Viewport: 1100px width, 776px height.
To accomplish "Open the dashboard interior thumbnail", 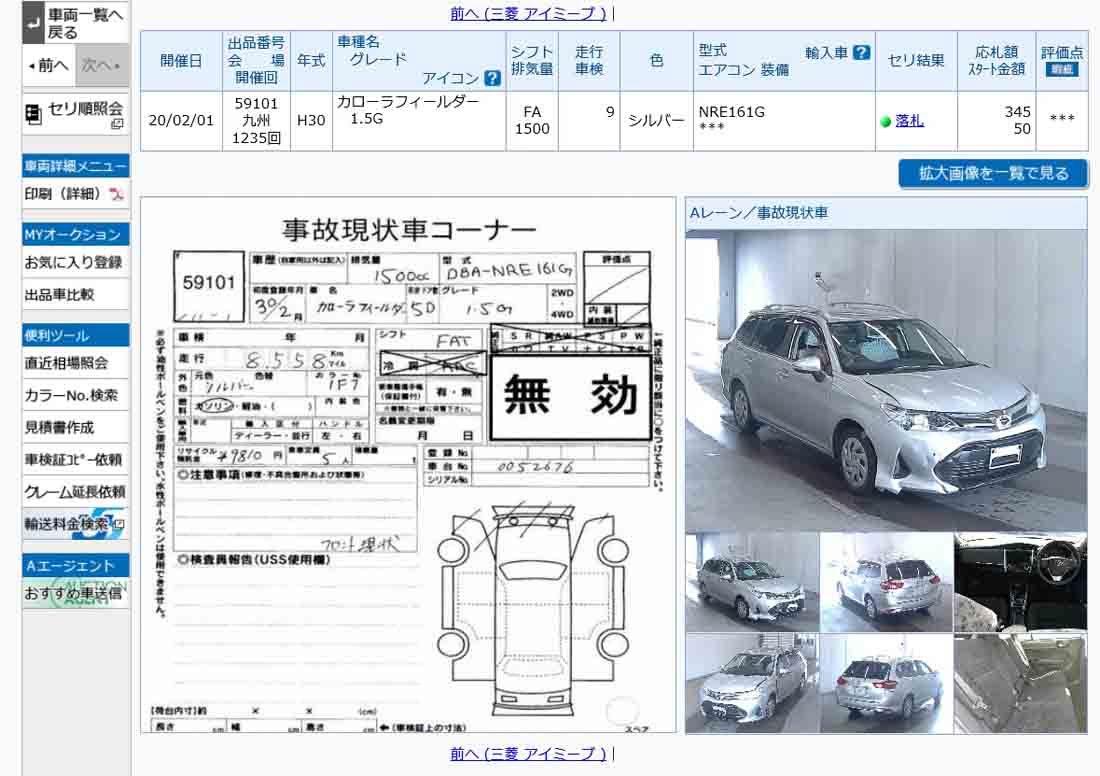I will pos(1020,582).
